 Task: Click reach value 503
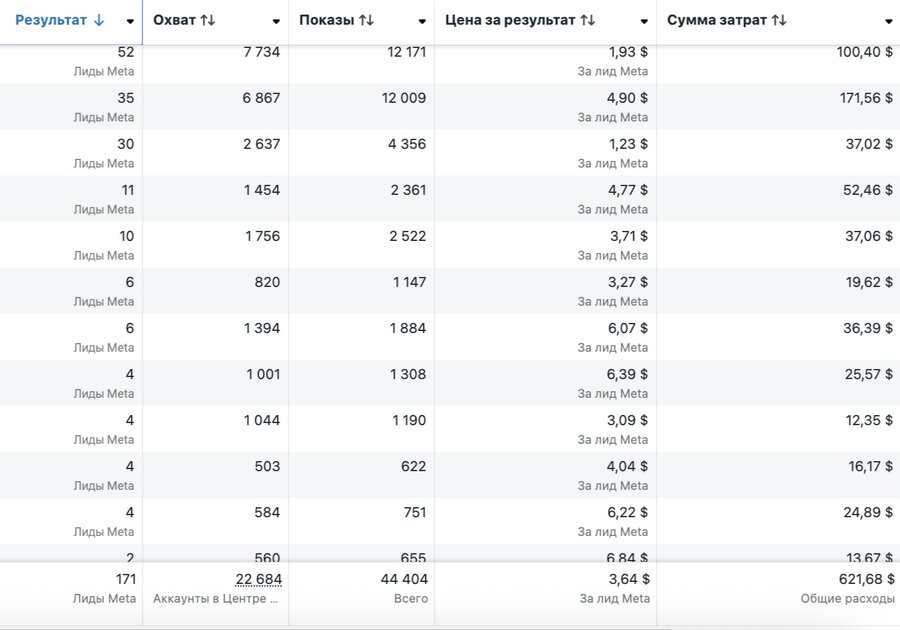[267, 466]
